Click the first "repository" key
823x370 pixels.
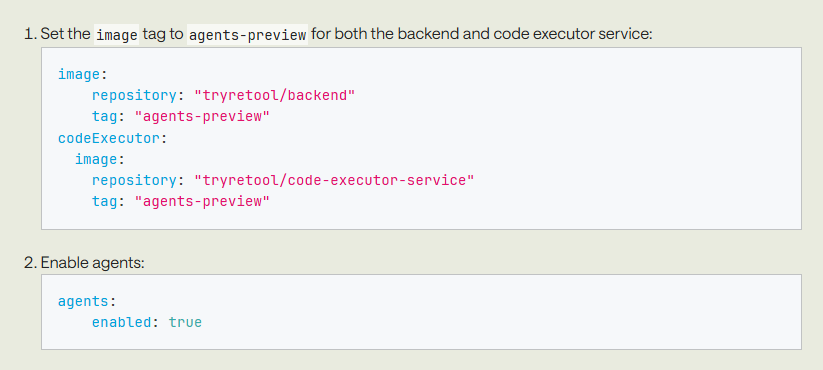[134, 96]
